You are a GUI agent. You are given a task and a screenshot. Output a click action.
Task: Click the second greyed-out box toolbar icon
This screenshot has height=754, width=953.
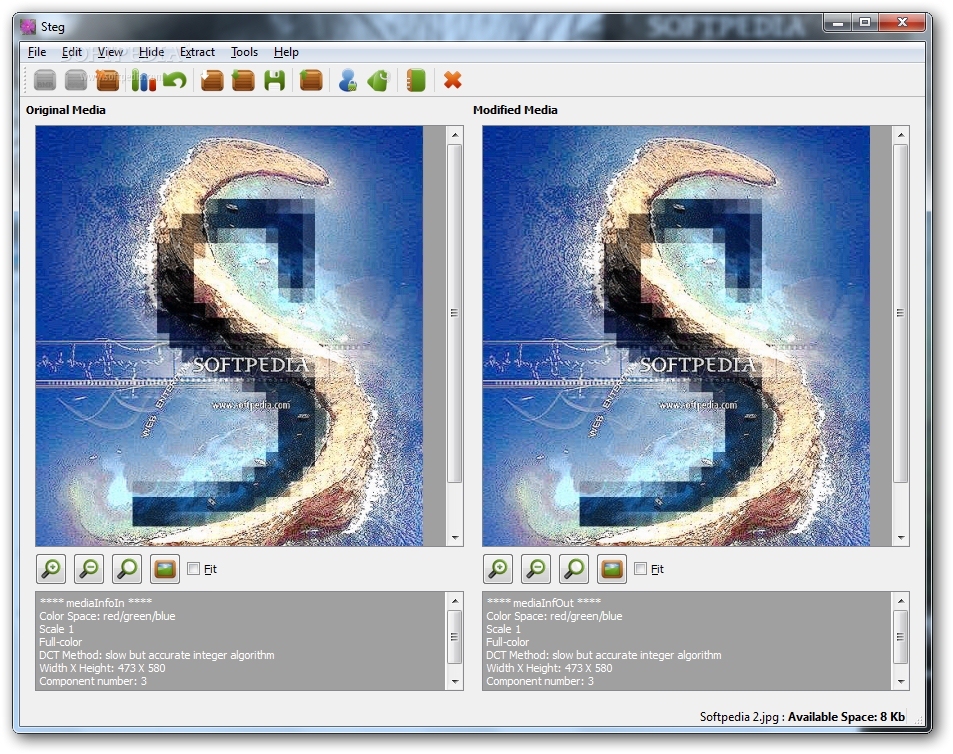point(76,80)
